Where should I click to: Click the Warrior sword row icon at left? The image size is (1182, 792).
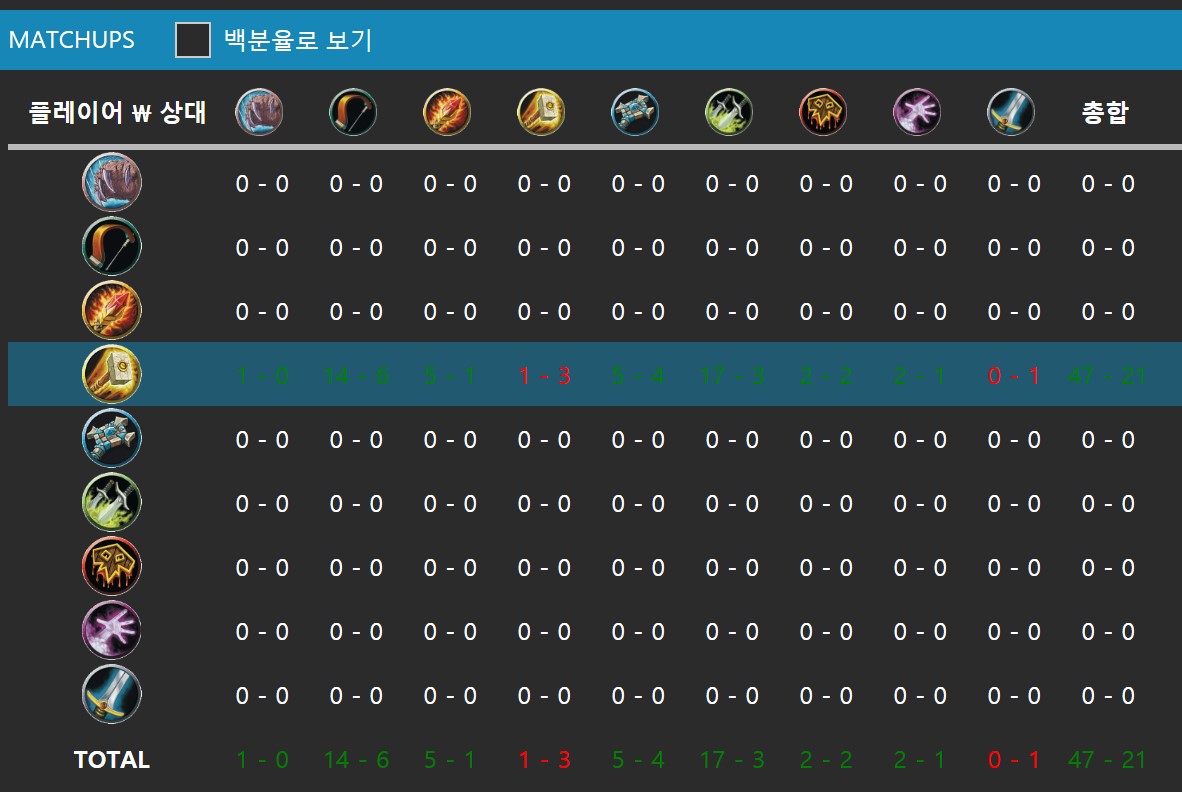pyautogui.click(x=111, y=695)
